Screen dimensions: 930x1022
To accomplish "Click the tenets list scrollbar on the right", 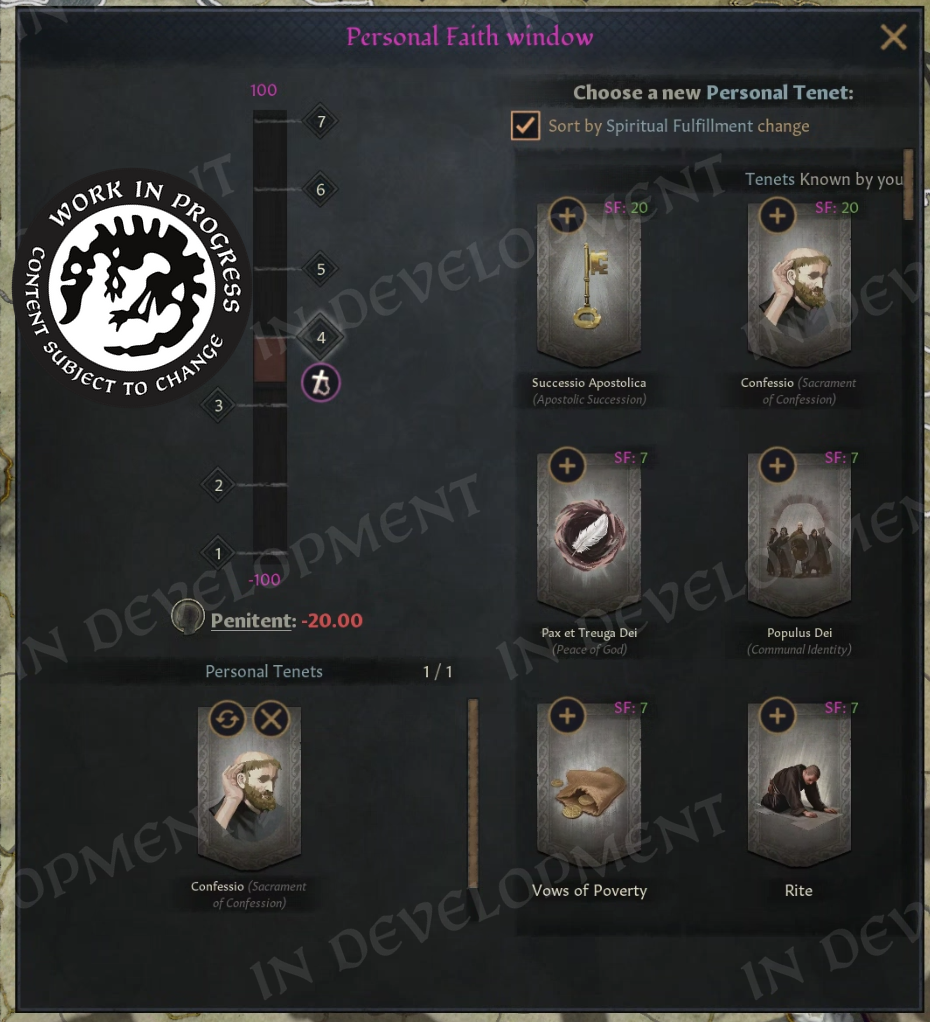I will [908, 184].
